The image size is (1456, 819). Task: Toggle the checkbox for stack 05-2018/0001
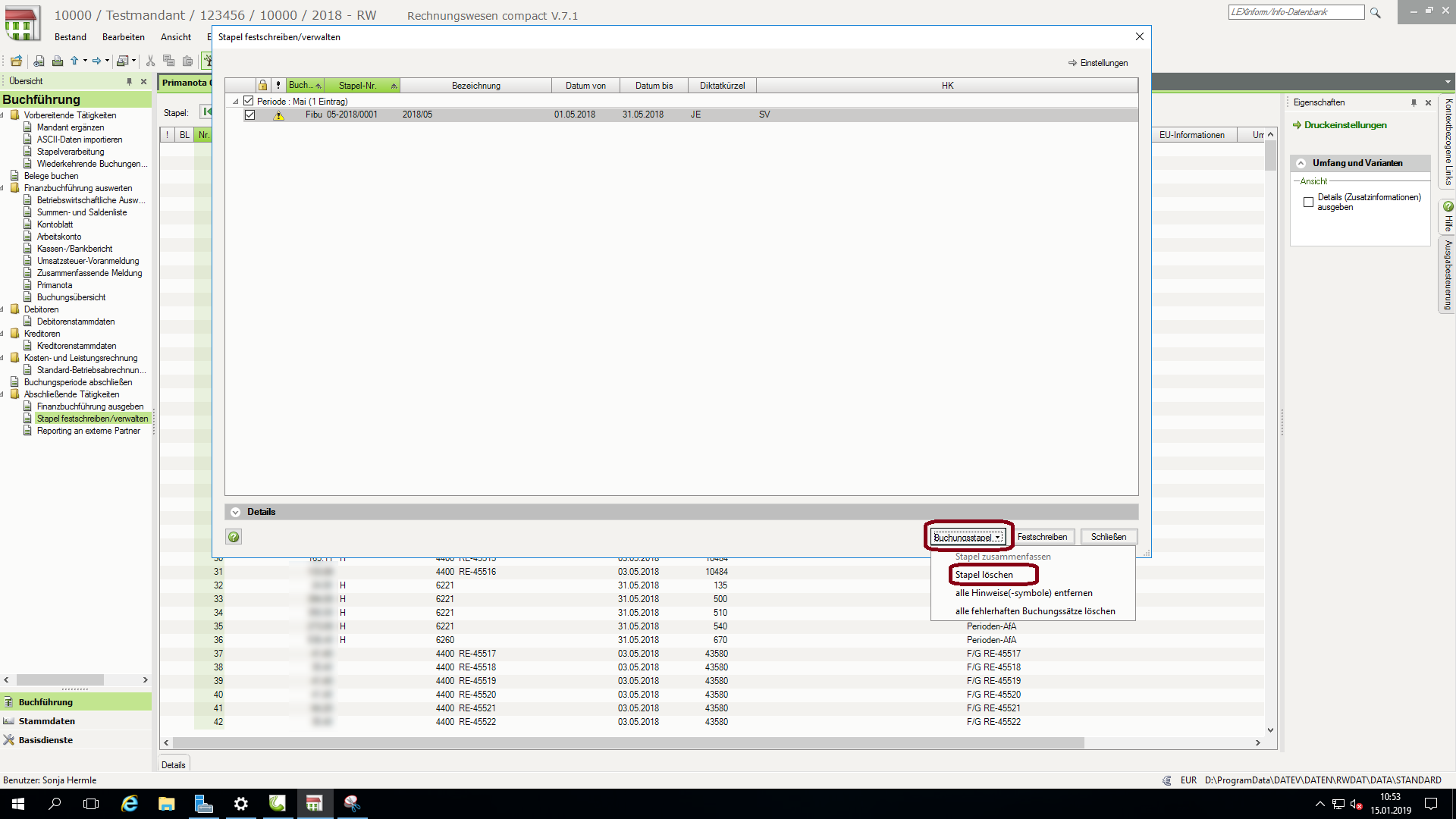coord(249,115)
